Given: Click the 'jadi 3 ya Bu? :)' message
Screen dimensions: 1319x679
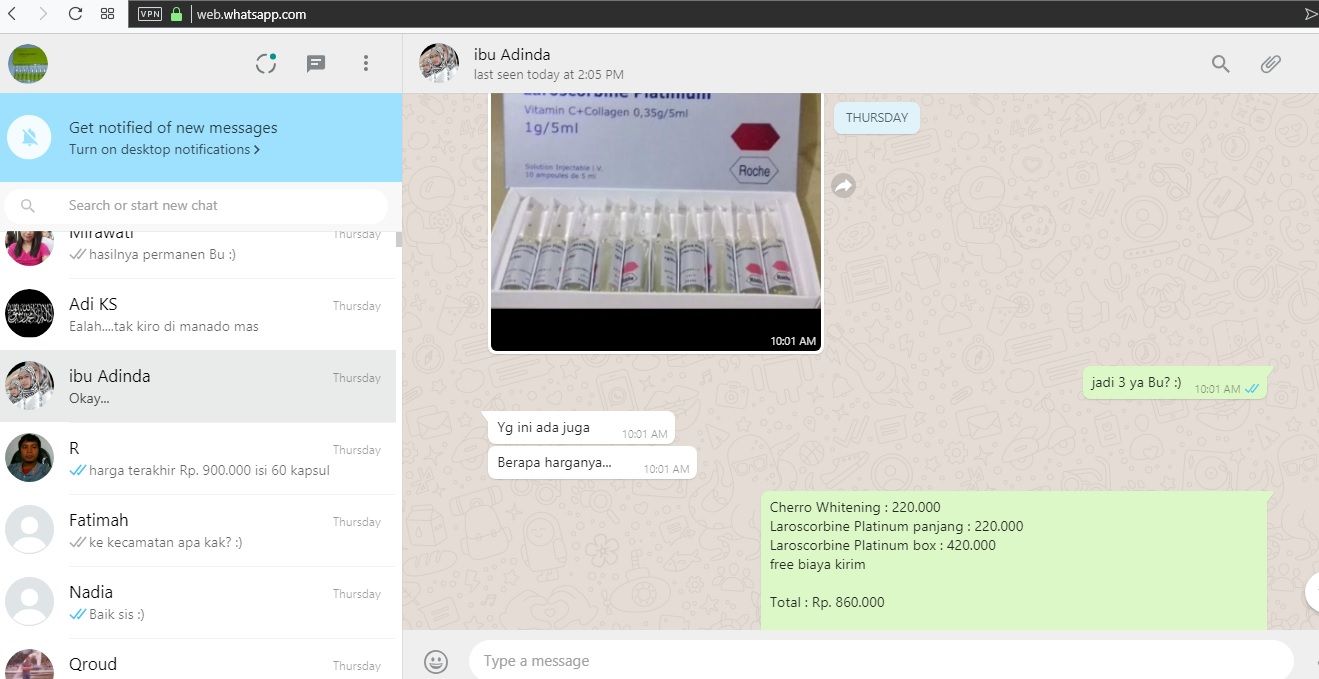Looking at the screenshot, I should [x=1175, y=383].
